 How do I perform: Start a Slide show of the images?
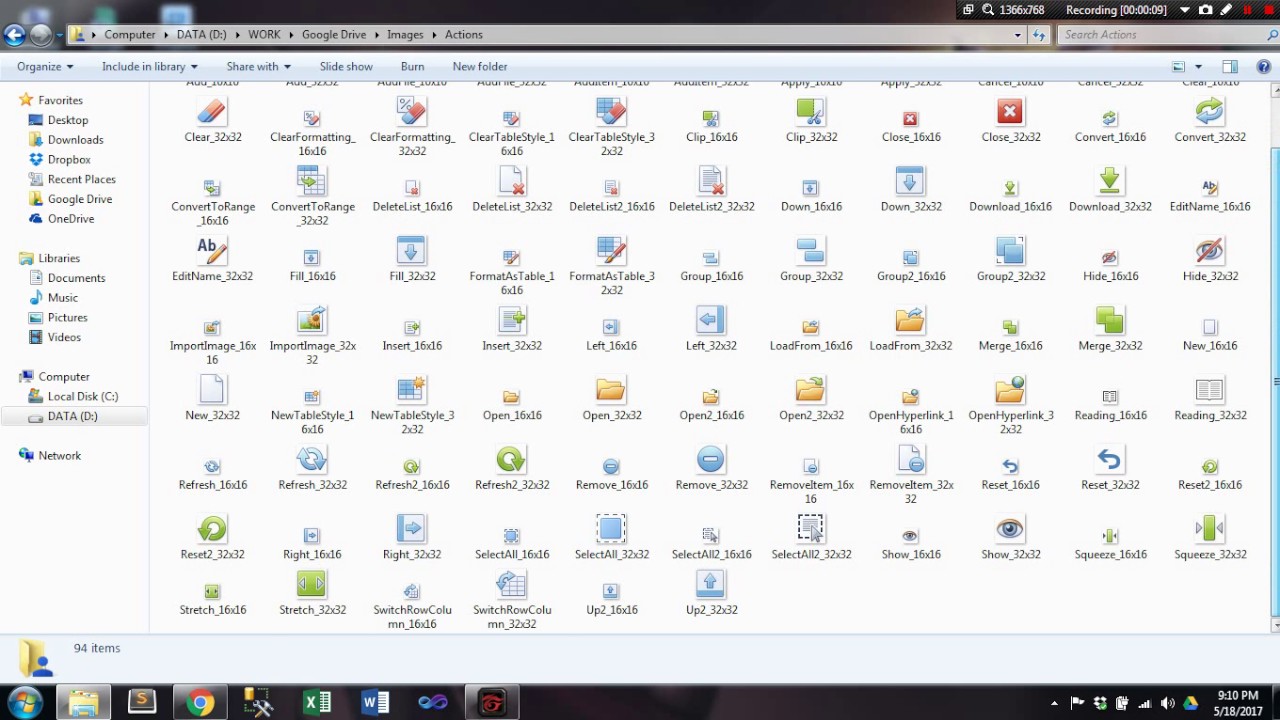point(345,66)
